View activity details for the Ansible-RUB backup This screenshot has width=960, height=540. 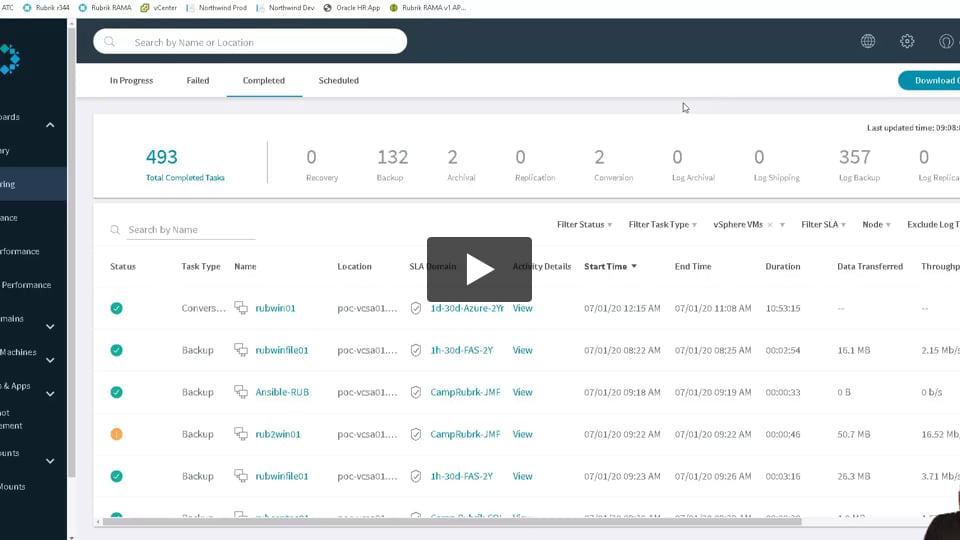522,392
